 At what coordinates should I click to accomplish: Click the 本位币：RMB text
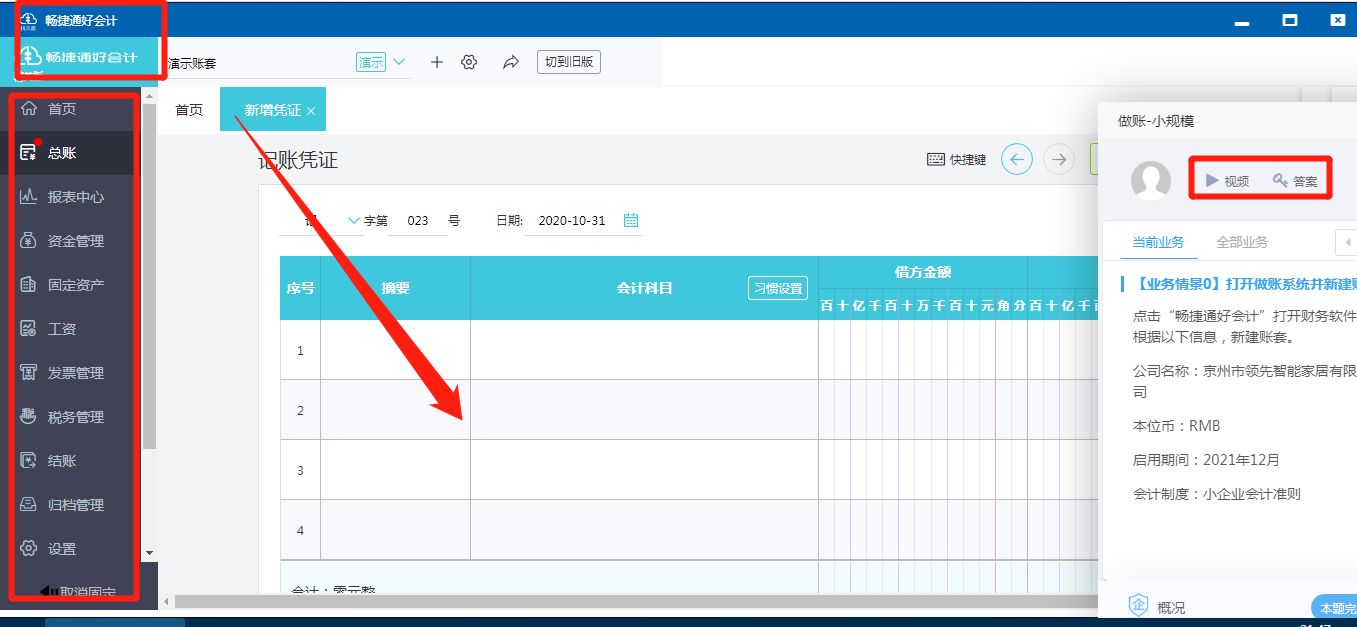coord(1176,426)
